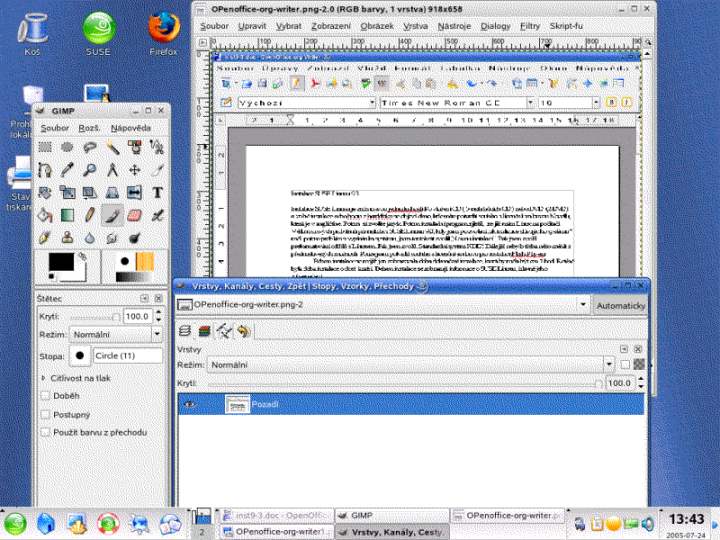Select the Eraser tool
This screenshot has height=540, width=720.
click(x=135, y=215)
